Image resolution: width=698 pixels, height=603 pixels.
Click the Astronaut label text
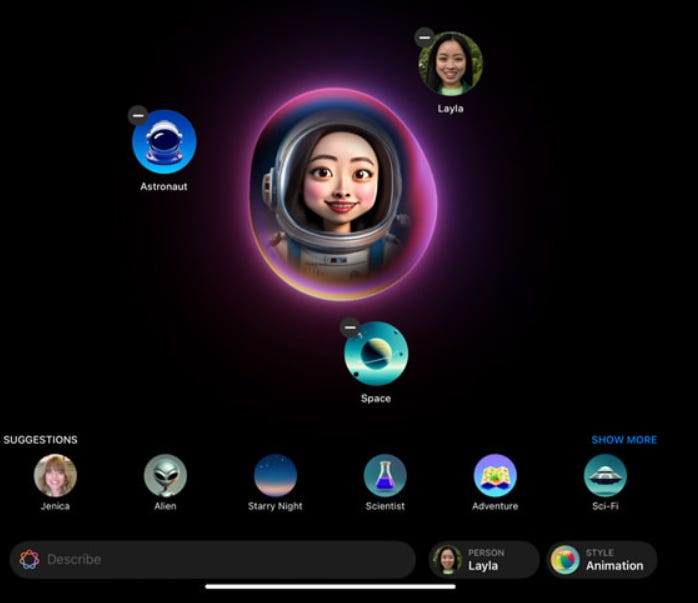[164, 186]
